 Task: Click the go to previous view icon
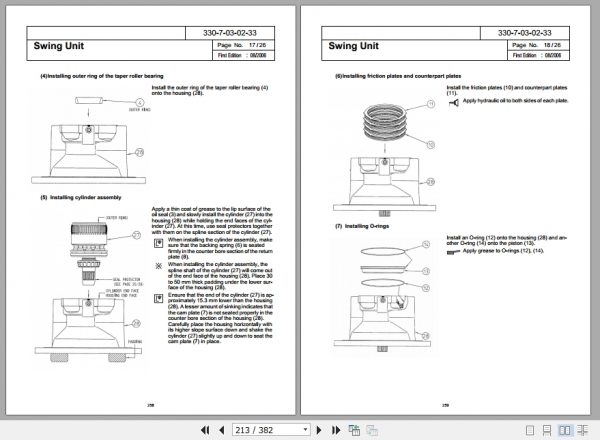click(354, 430)
